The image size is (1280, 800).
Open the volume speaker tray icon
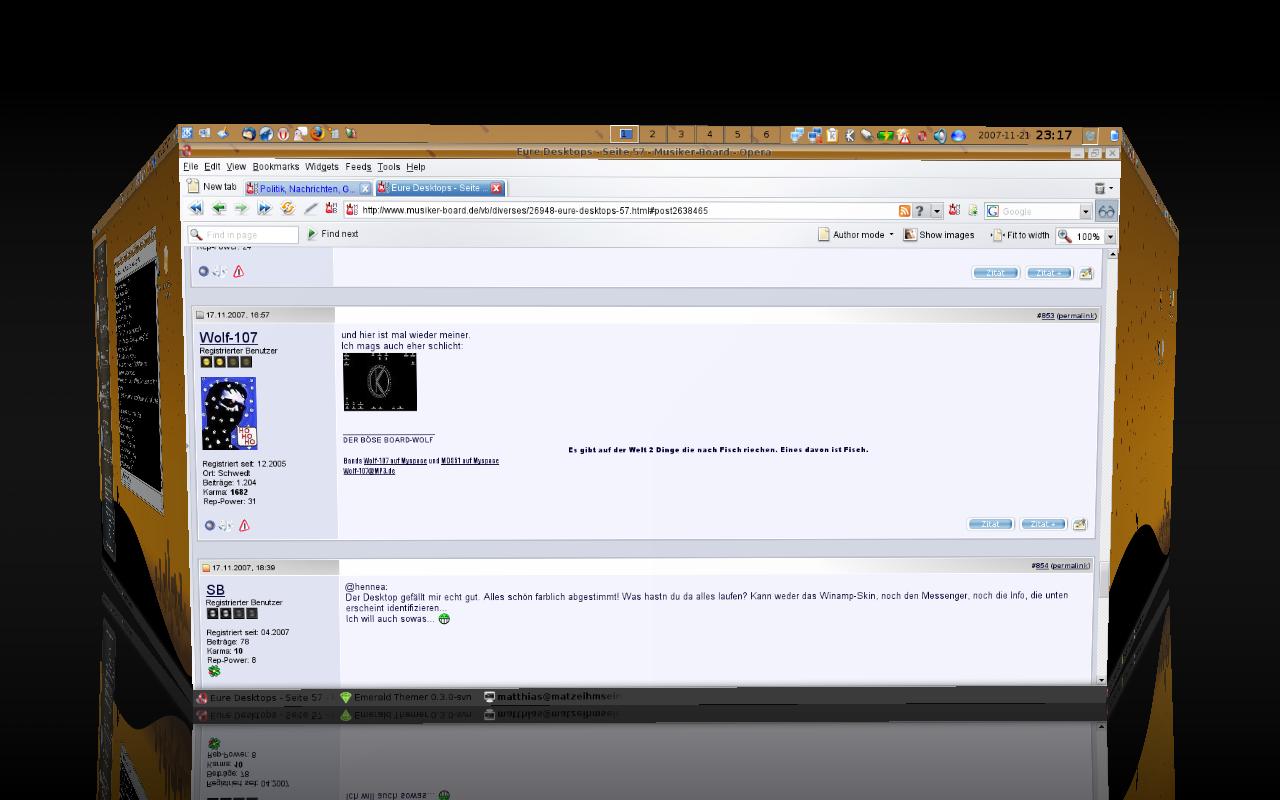(x=940, y=135)
